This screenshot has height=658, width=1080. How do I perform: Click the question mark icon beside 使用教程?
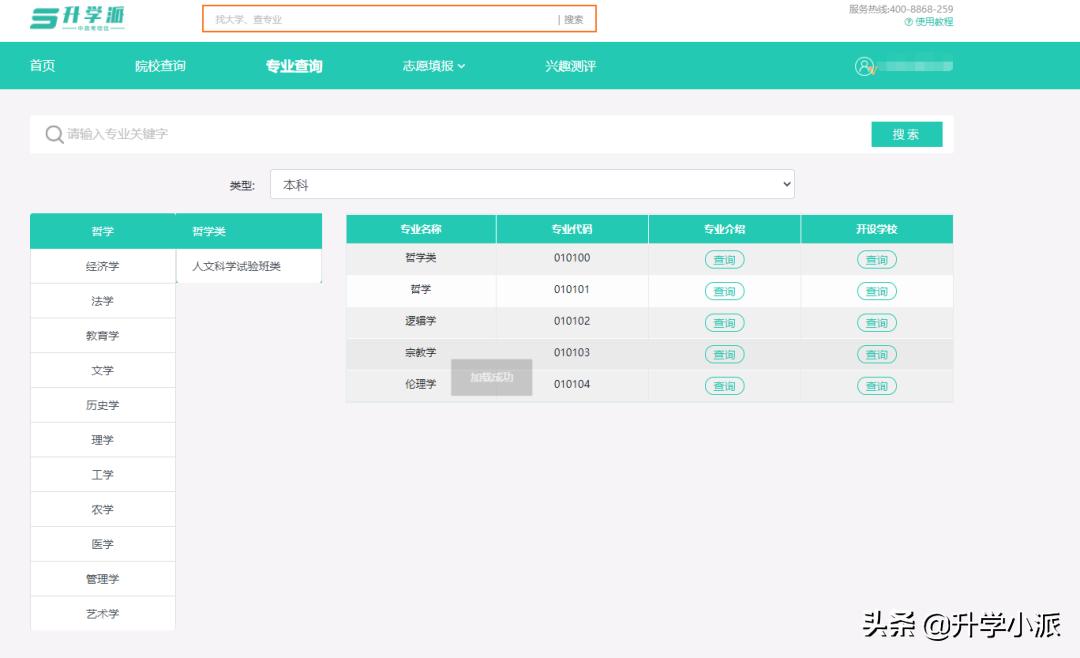click(911, 22)
